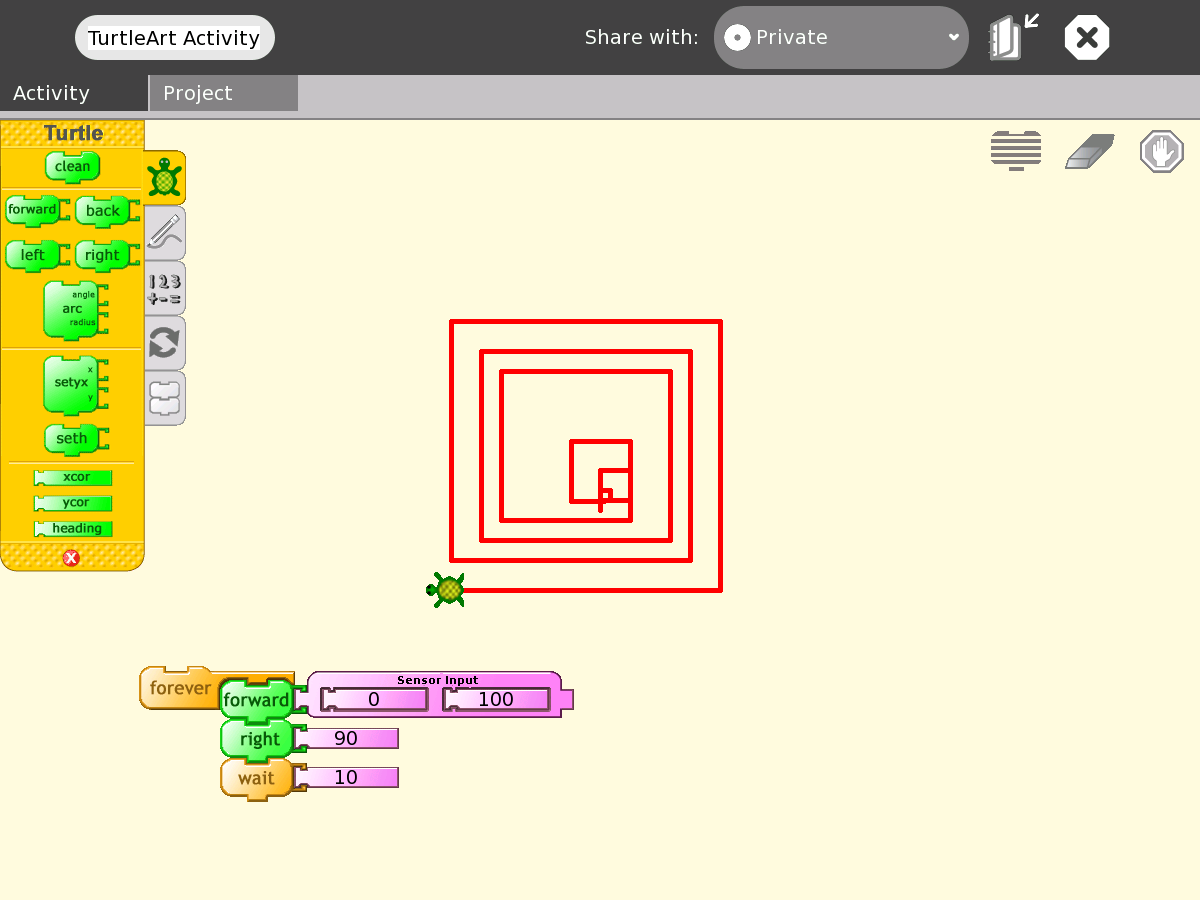Viewport: 1200px width, 900px height.
Task: Open the Flow palette tab
Action: click(165, 343)
